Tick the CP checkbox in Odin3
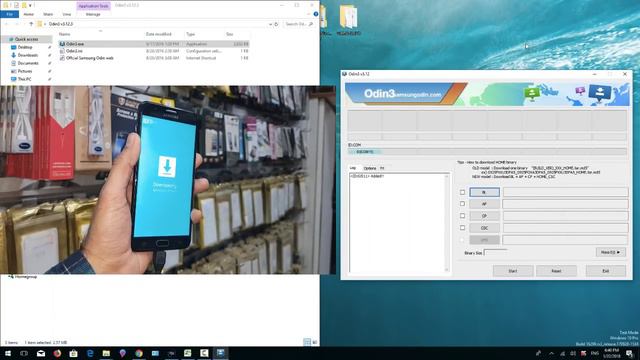This screenshot has width=640, height=360. click(462, 216)
